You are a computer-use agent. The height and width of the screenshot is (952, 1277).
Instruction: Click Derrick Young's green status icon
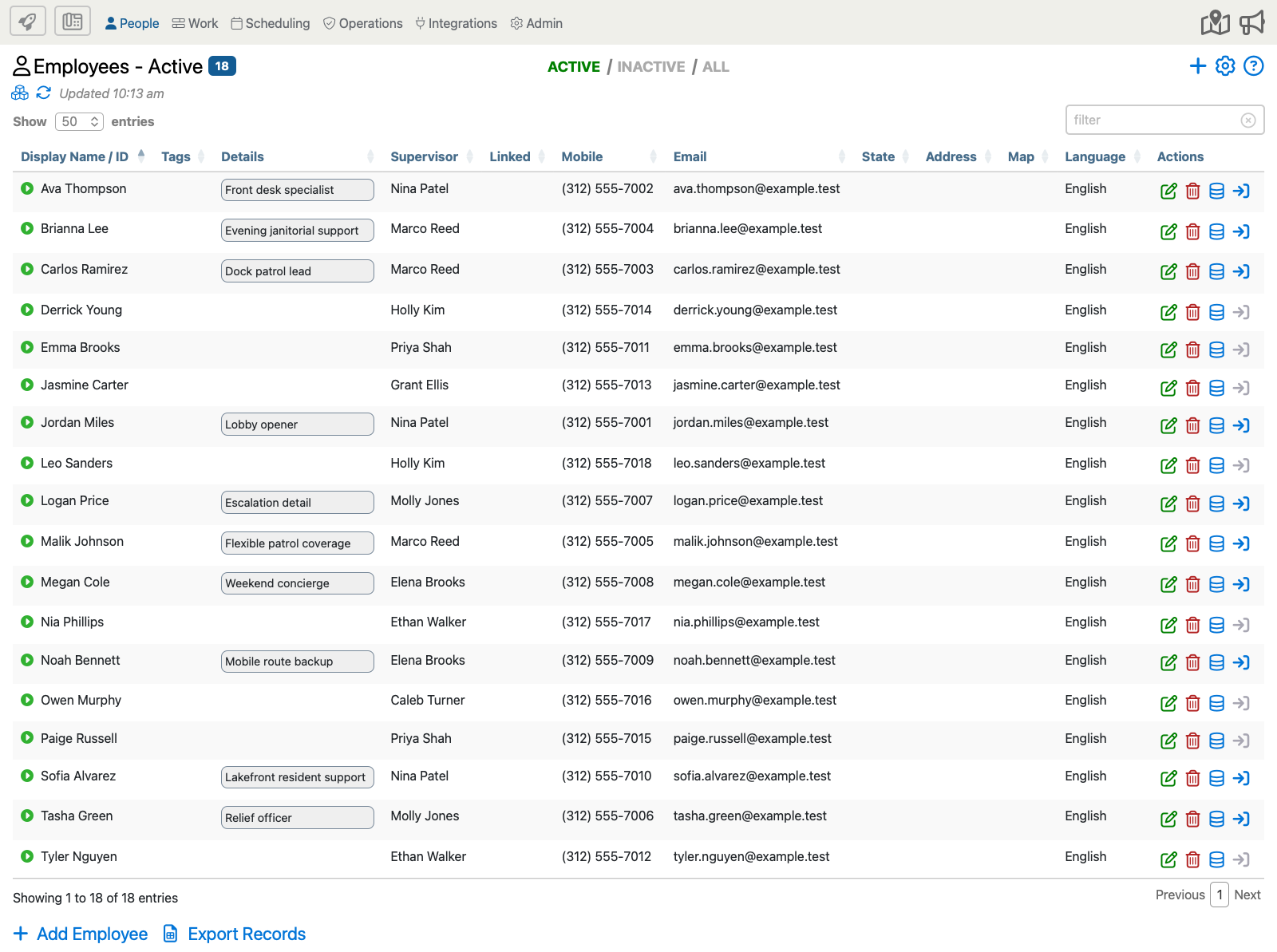(27, 310)
